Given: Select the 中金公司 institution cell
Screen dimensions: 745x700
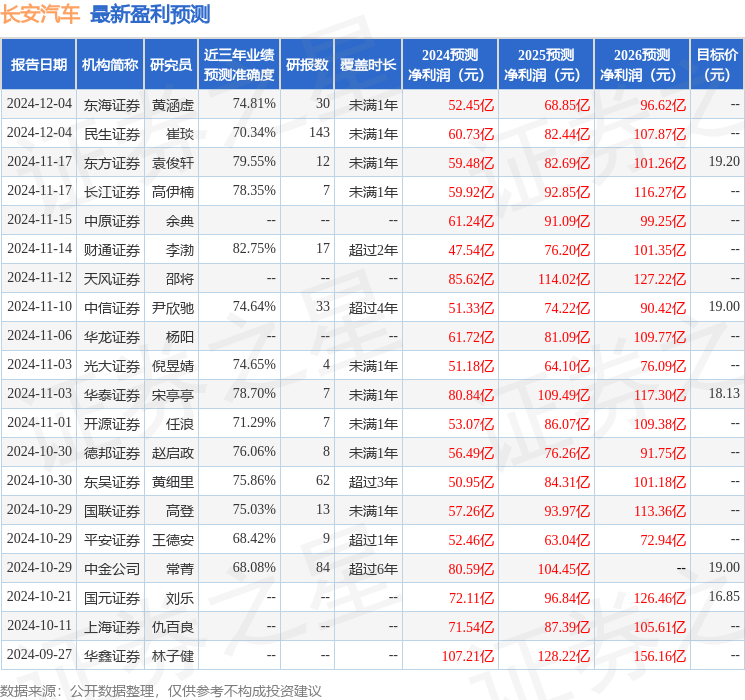Looking at the screenshot, I should [112, 569].
